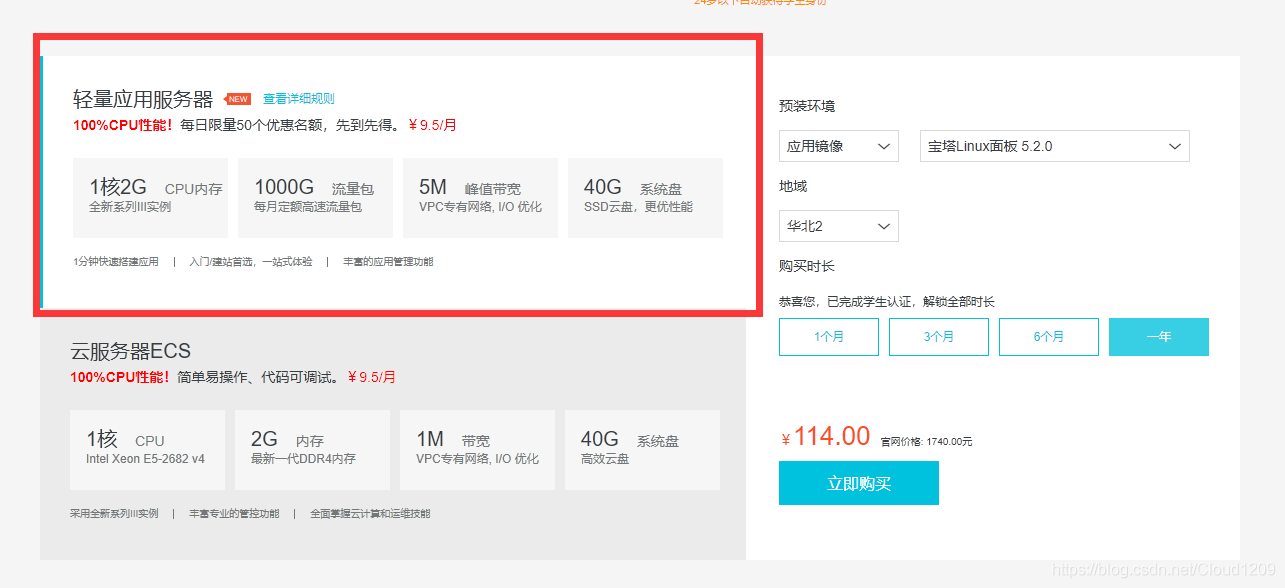Click the 2G 内存 DDR4 tile
The height and width of the screenshot is (588, 1285).
coord(312,449)
